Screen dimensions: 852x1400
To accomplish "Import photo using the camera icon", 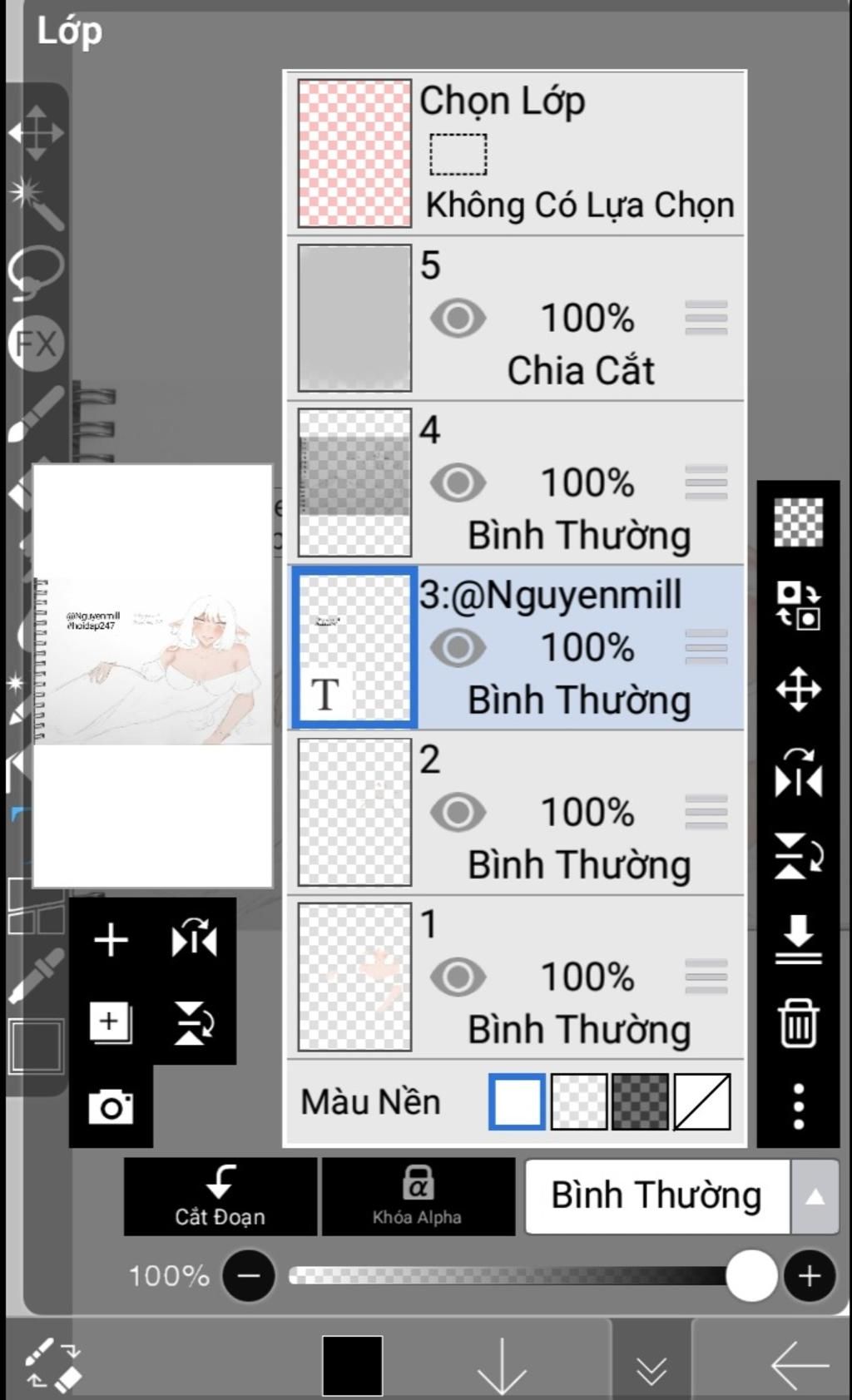I will 111,1106.
